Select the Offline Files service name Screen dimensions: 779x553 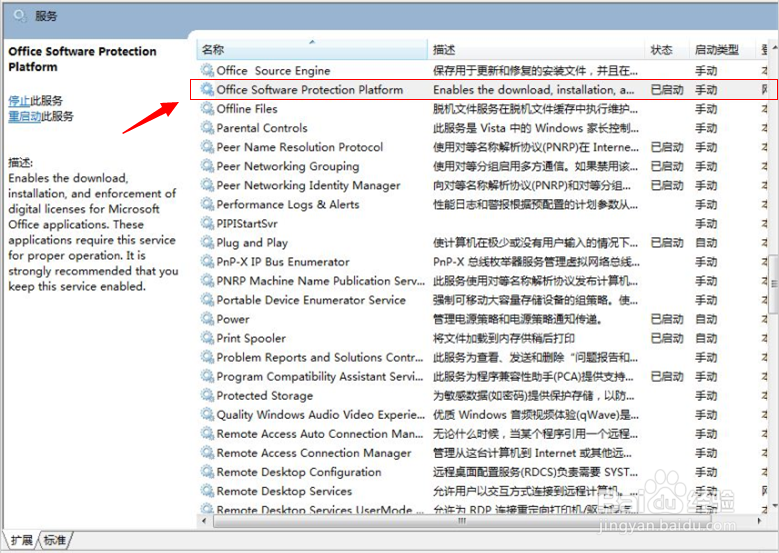coord(247,109)
